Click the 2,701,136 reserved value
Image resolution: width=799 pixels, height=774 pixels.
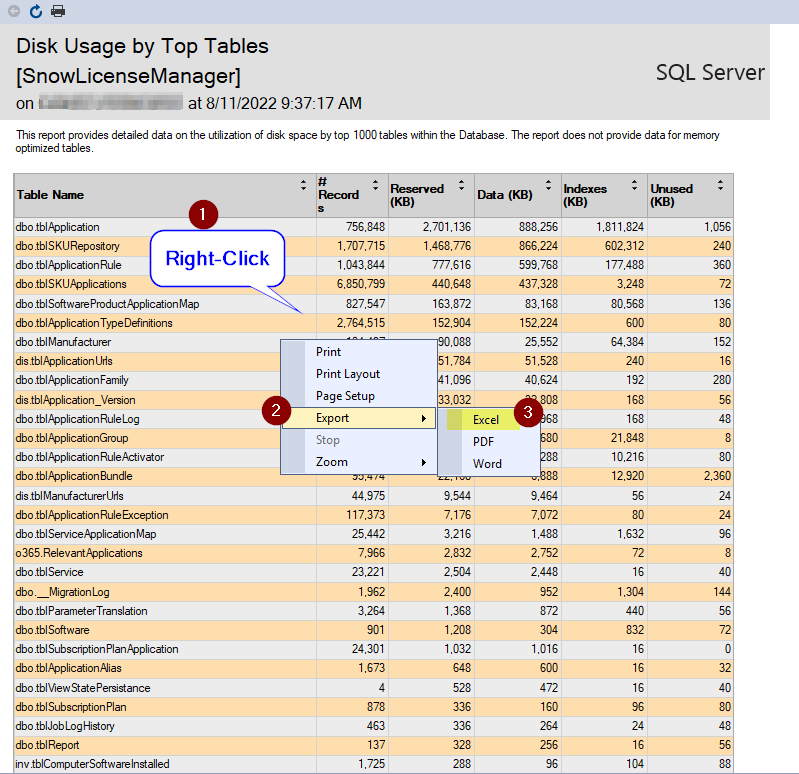coord(446,227)
